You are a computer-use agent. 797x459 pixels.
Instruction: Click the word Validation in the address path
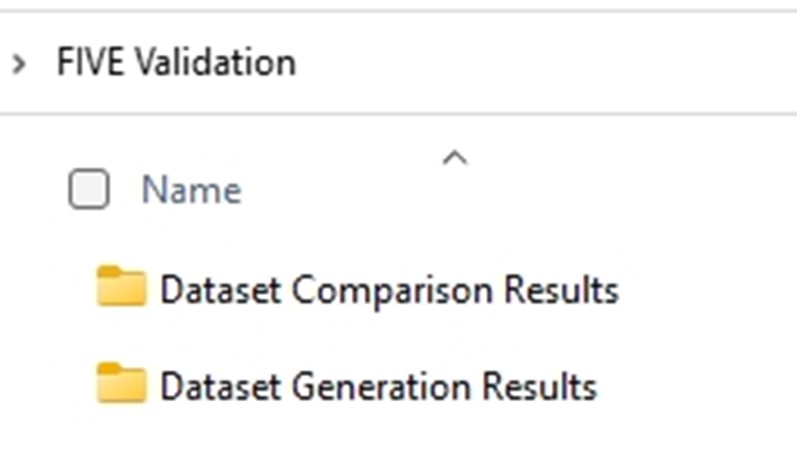(215, 62)
